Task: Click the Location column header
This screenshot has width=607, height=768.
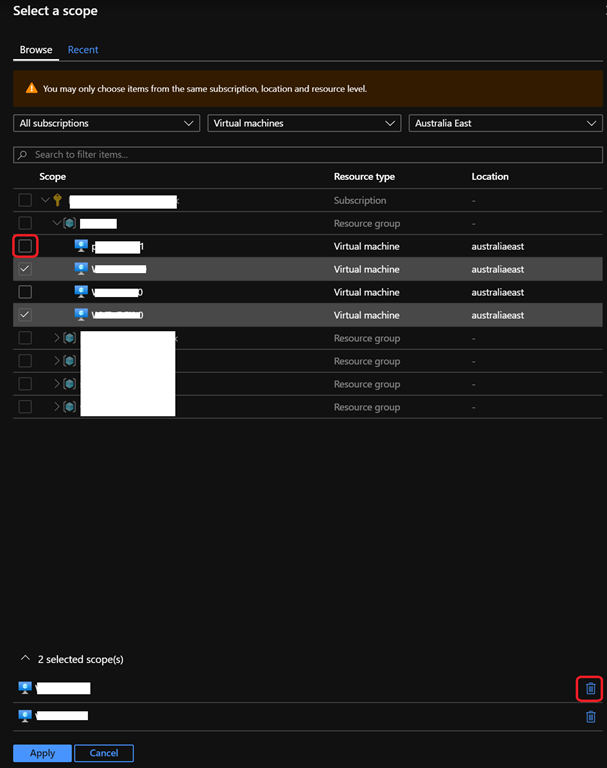Action: (490, 177)
